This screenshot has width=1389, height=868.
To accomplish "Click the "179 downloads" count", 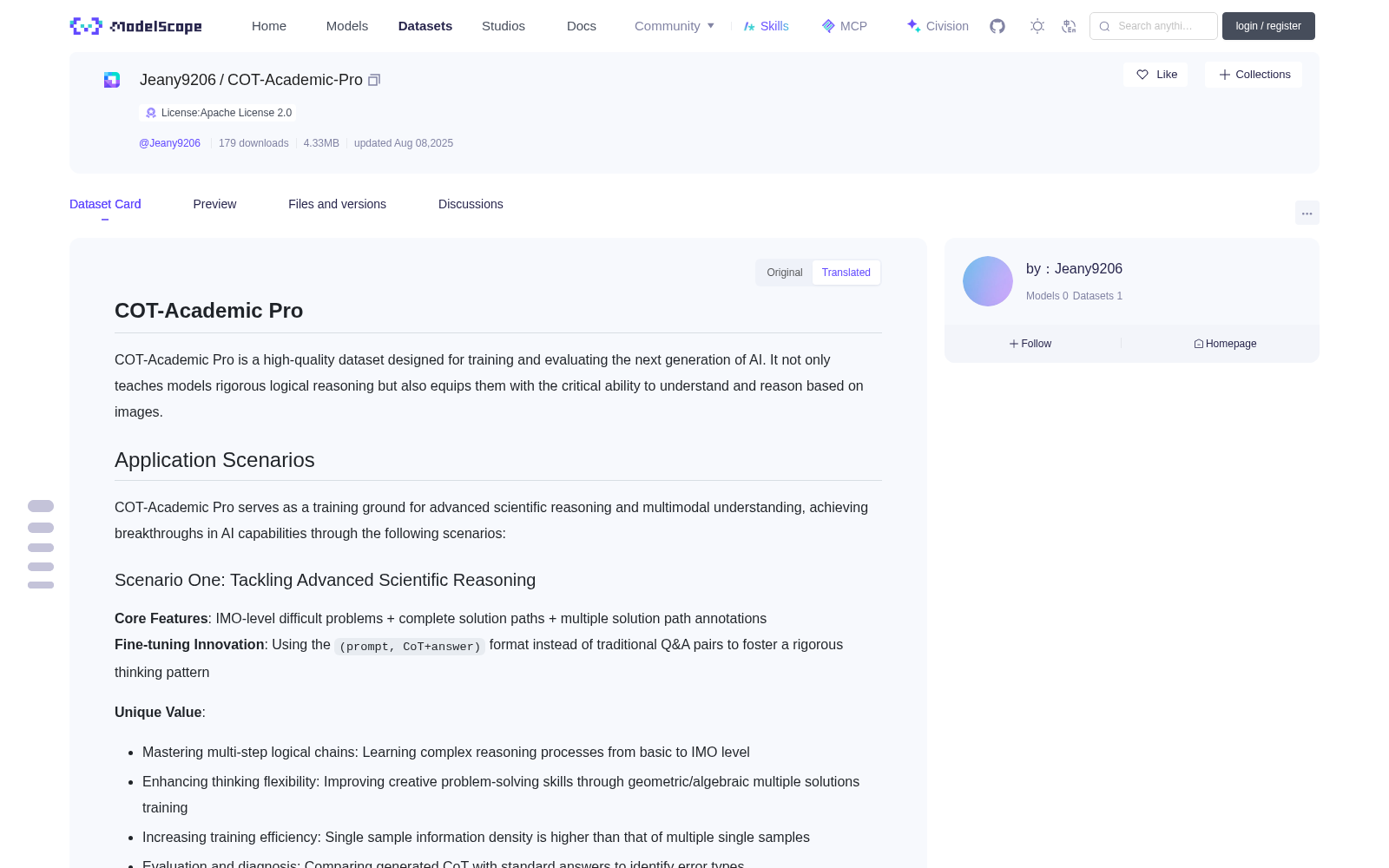I will point(253,143).
